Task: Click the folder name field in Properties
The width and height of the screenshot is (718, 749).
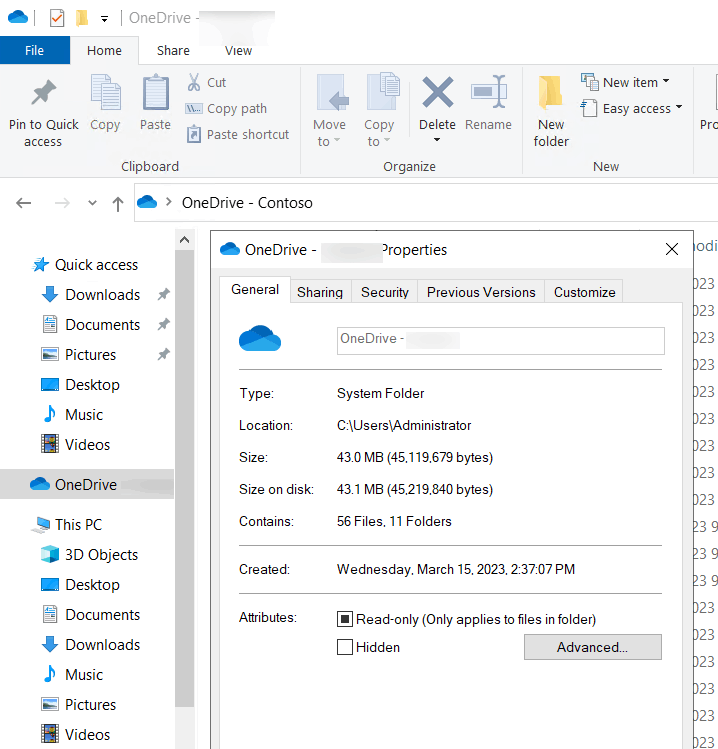Action: [x=500, y=341]
